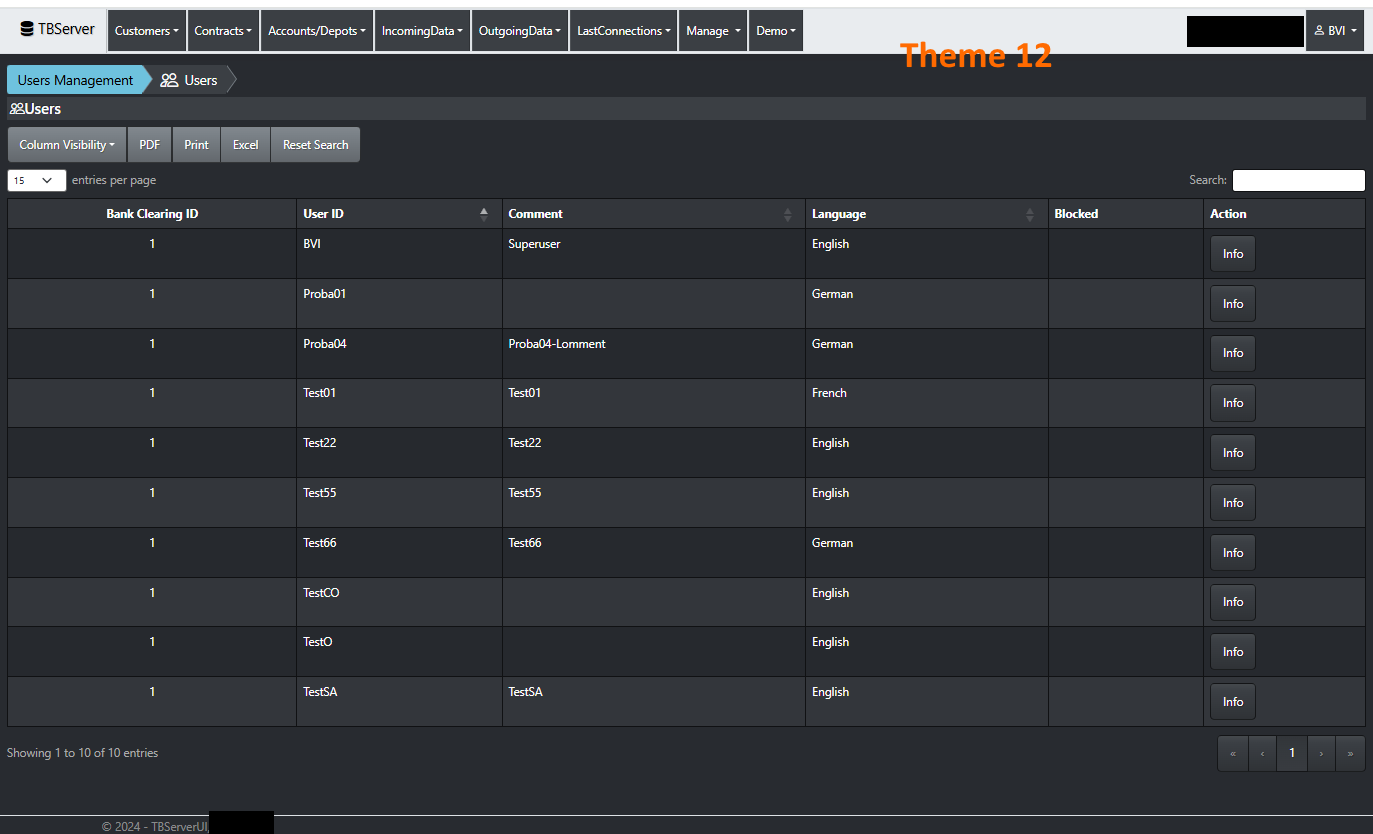
Task: Export the users table to PDF
Action: [149, 145]
